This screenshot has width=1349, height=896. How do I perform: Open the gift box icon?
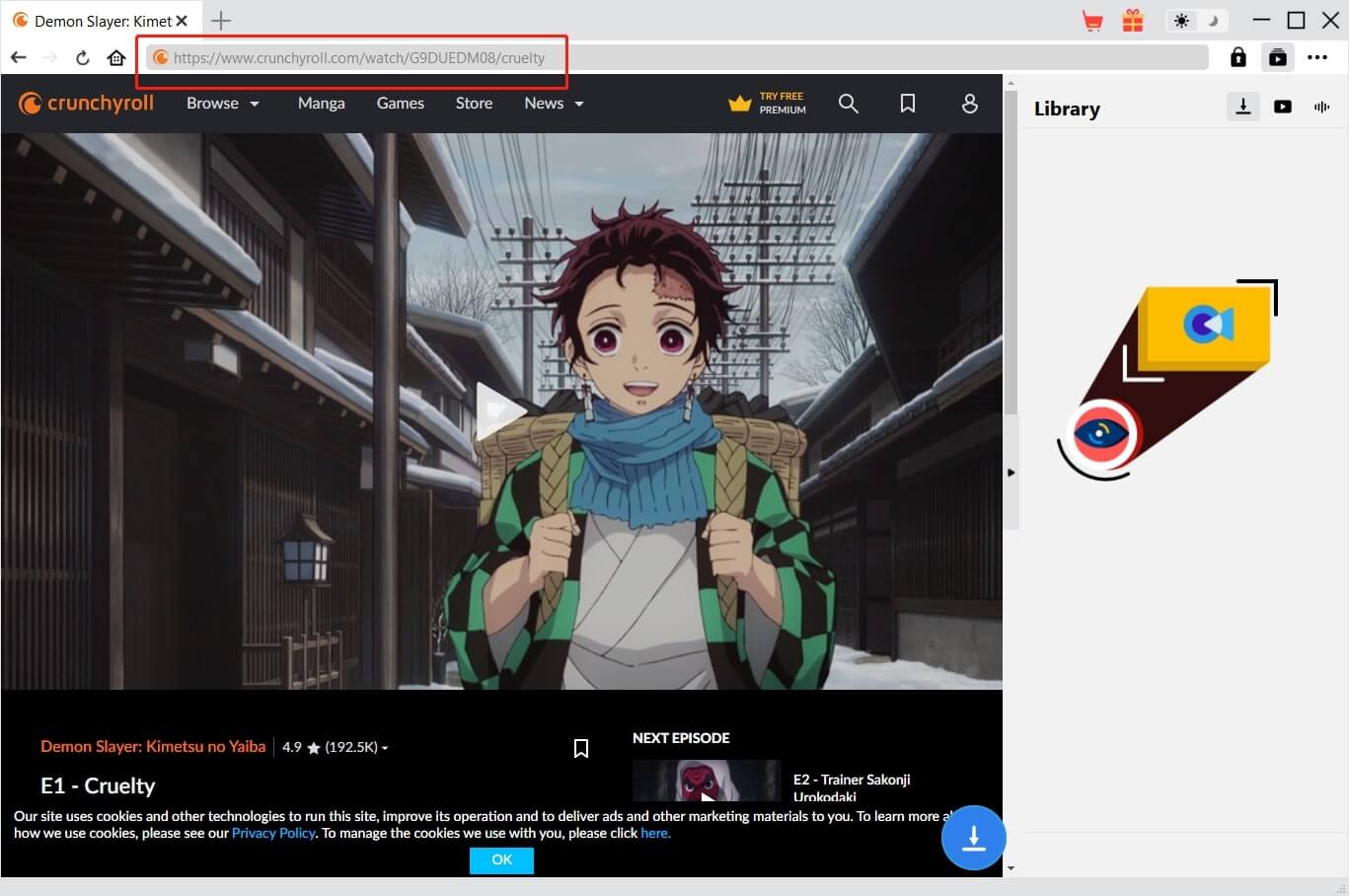click(1133, 21)
